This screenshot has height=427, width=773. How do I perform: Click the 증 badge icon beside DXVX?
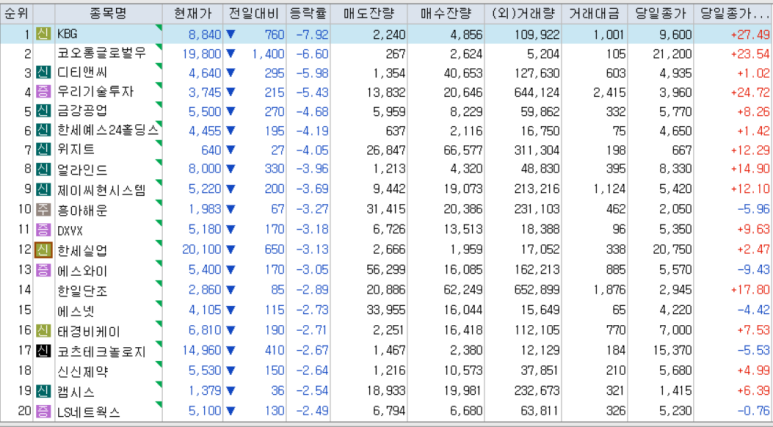point(43,230)
